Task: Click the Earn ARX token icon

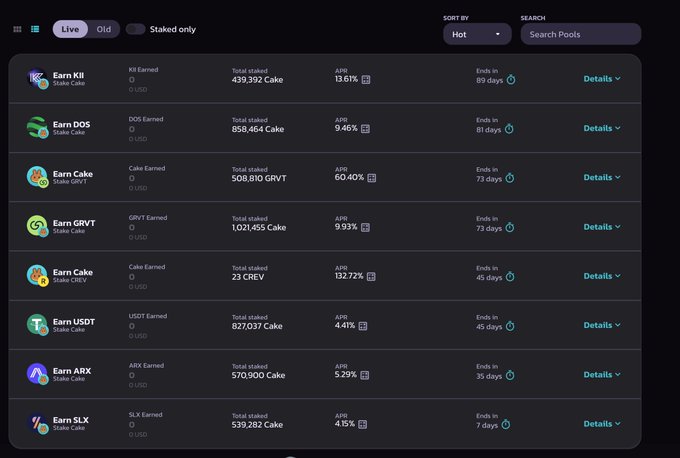Action: tap(37, 374)
